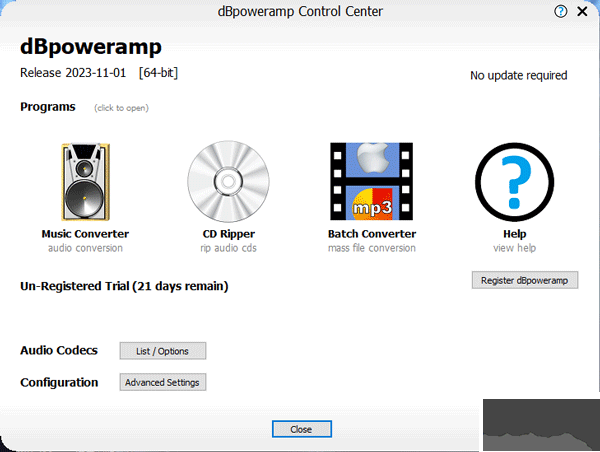Click the 'dBpoweramp' main heading
This screenshot has width=600, height=452.
point(91,47)
